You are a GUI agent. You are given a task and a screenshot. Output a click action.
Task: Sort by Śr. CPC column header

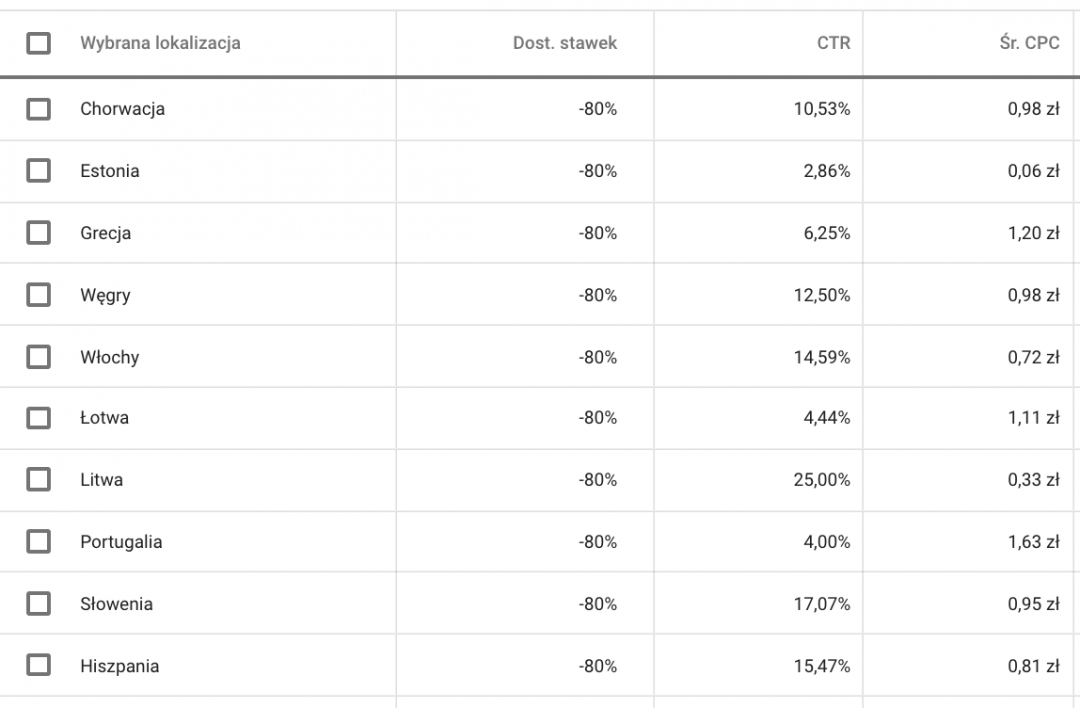1028,43
